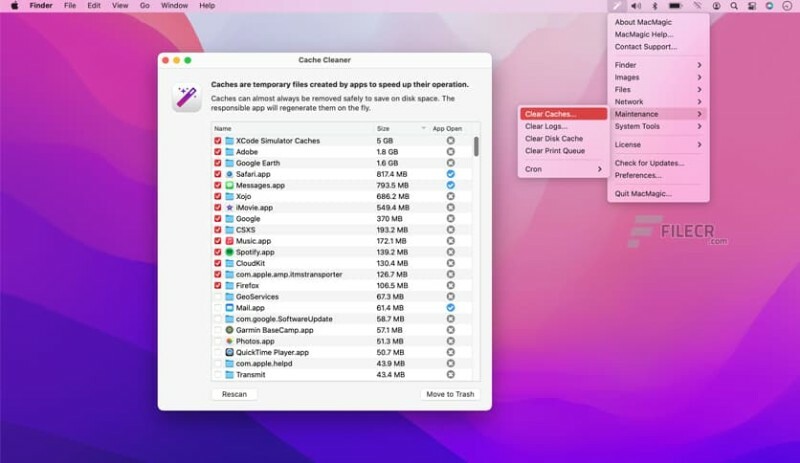Click the Safari.app icon in cache list
Image resolution: width=800 pixels, height=463 pixels.
pos(229,174)
